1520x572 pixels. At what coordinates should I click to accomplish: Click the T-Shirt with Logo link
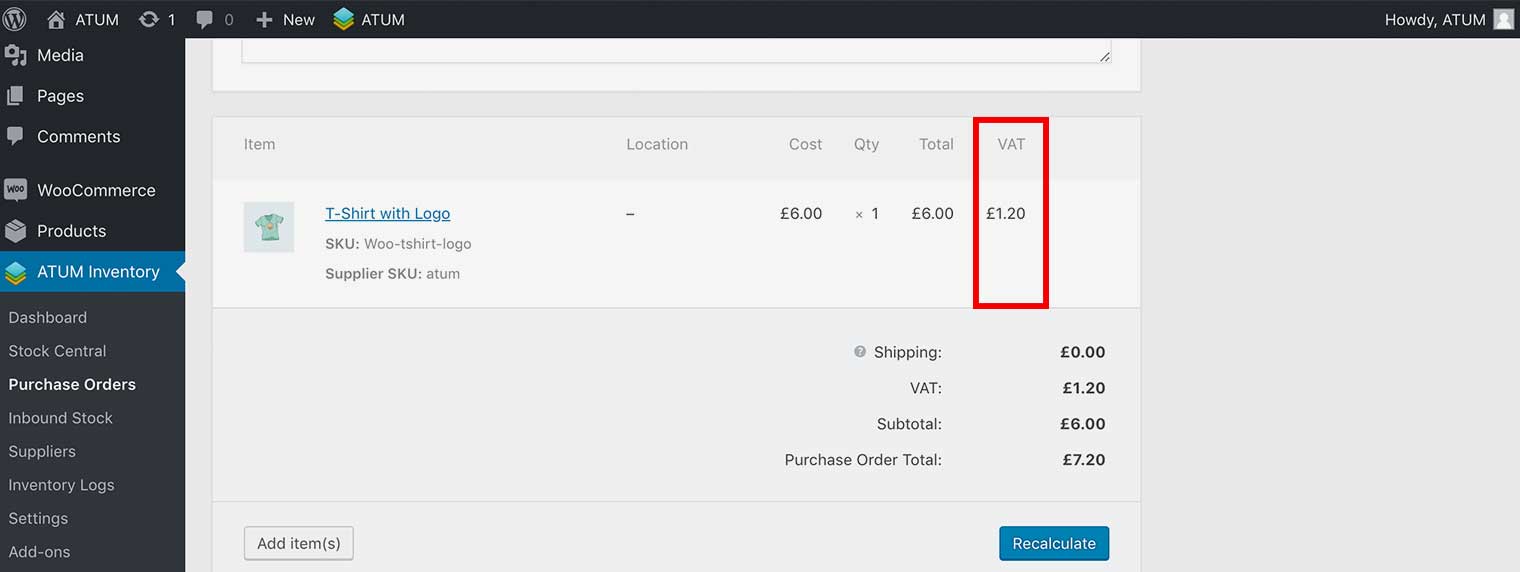coord(387,213)
